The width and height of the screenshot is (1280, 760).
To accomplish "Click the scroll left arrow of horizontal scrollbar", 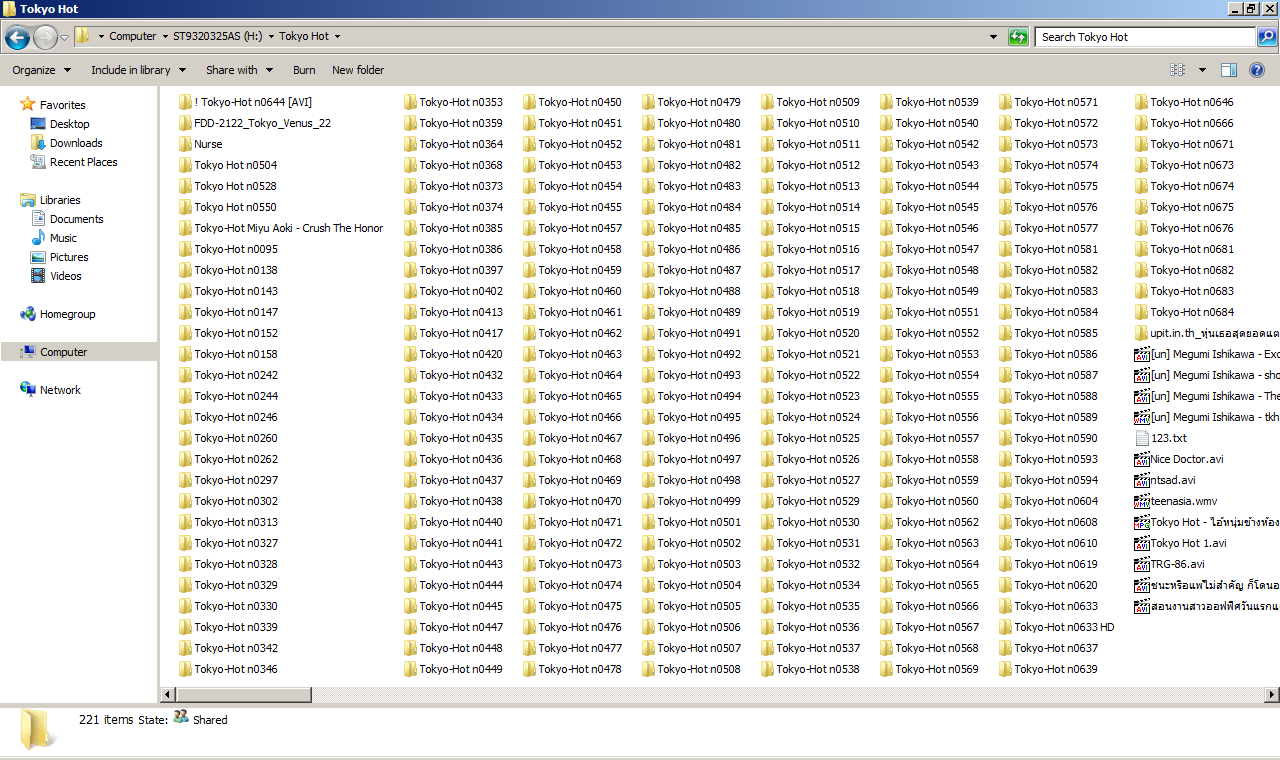I will [167, 694].
